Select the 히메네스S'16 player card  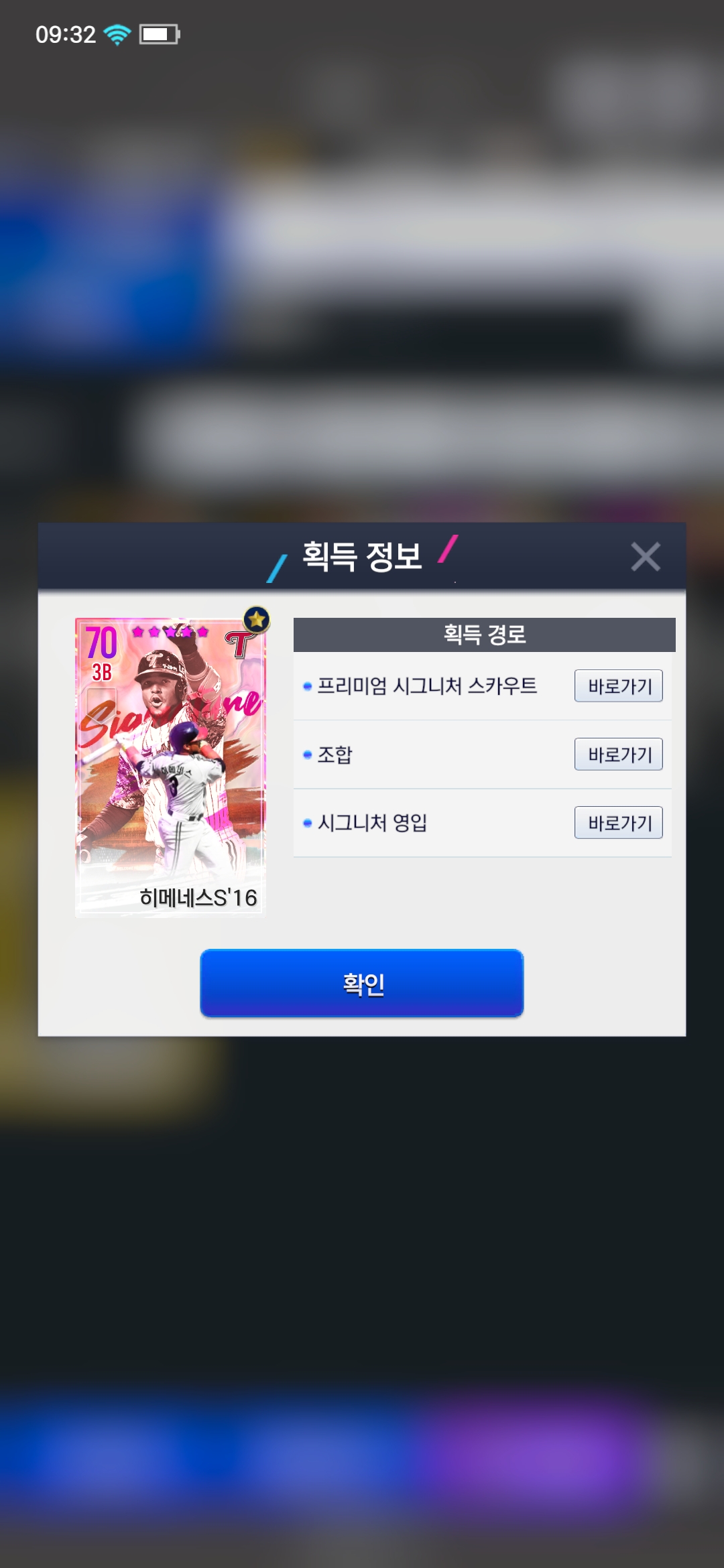pos(171,767)
